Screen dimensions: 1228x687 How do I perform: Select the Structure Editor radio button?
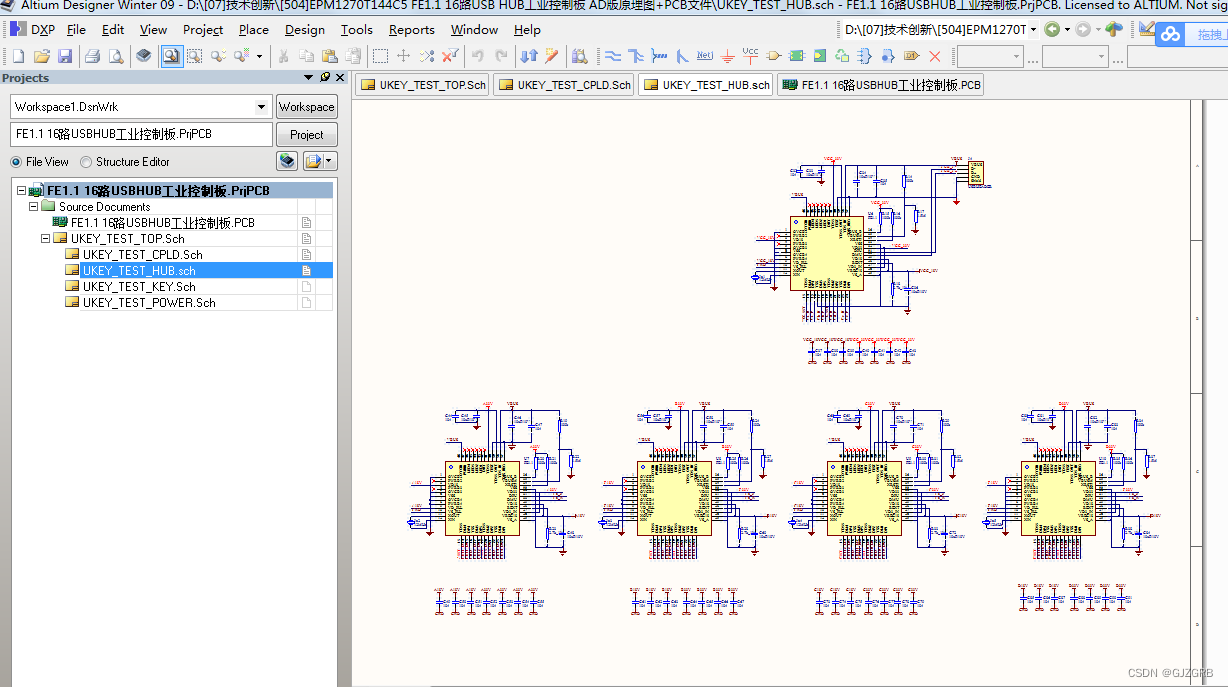click(87, 162)
